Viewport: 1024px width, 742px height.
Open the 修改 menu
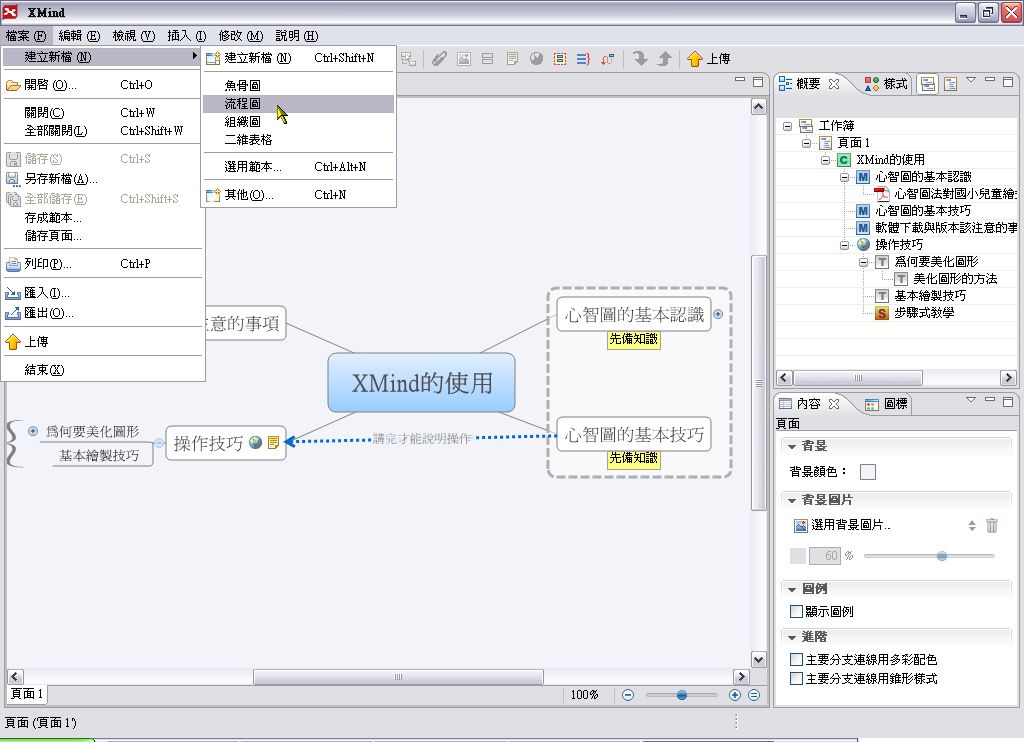click(240, 36)
